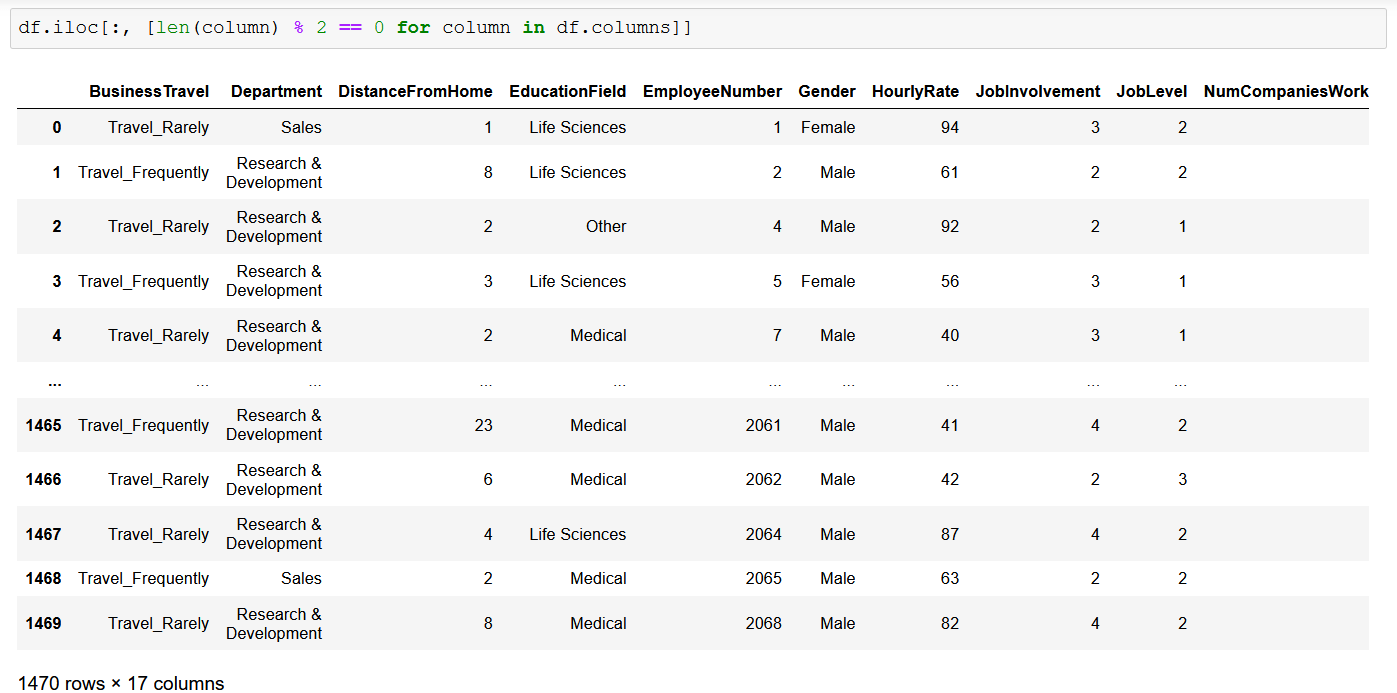Click the HourlyRate value 94
Viewport: 1397px width, 693px height.
pos(949,127)
